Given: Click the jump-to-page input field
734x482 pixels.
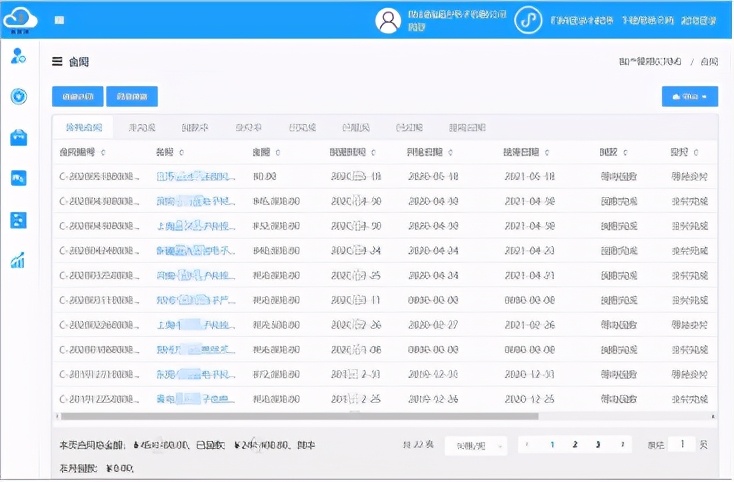Looking at the screenshot, I should click(682, 444).
